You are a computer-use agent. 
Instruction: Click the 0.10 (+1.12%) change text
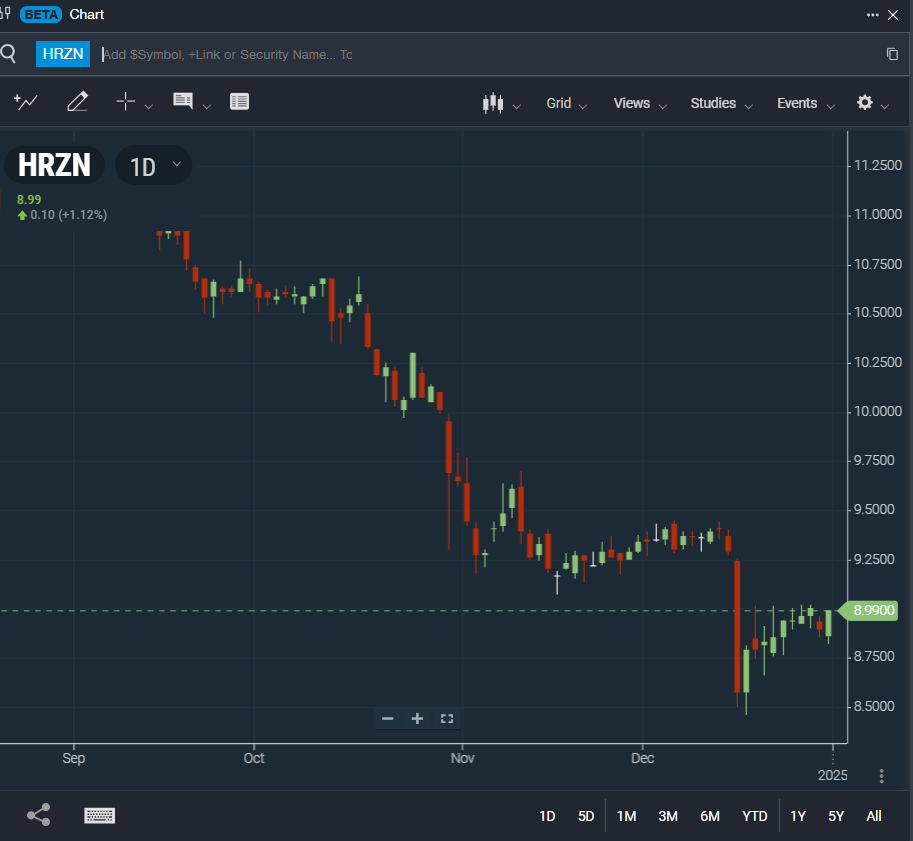[x=69, y=215]
